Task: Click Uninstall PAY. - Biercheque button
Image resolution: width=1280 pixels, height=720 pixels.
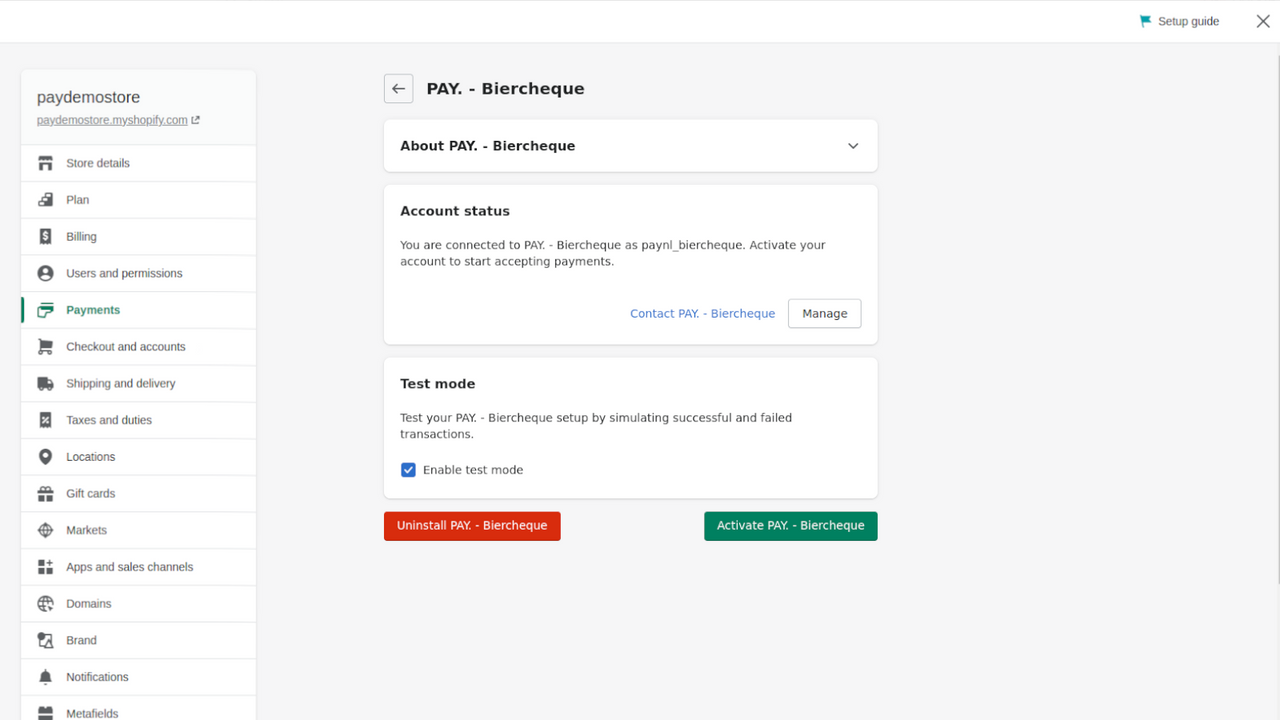Action: [x=472, y=526]
